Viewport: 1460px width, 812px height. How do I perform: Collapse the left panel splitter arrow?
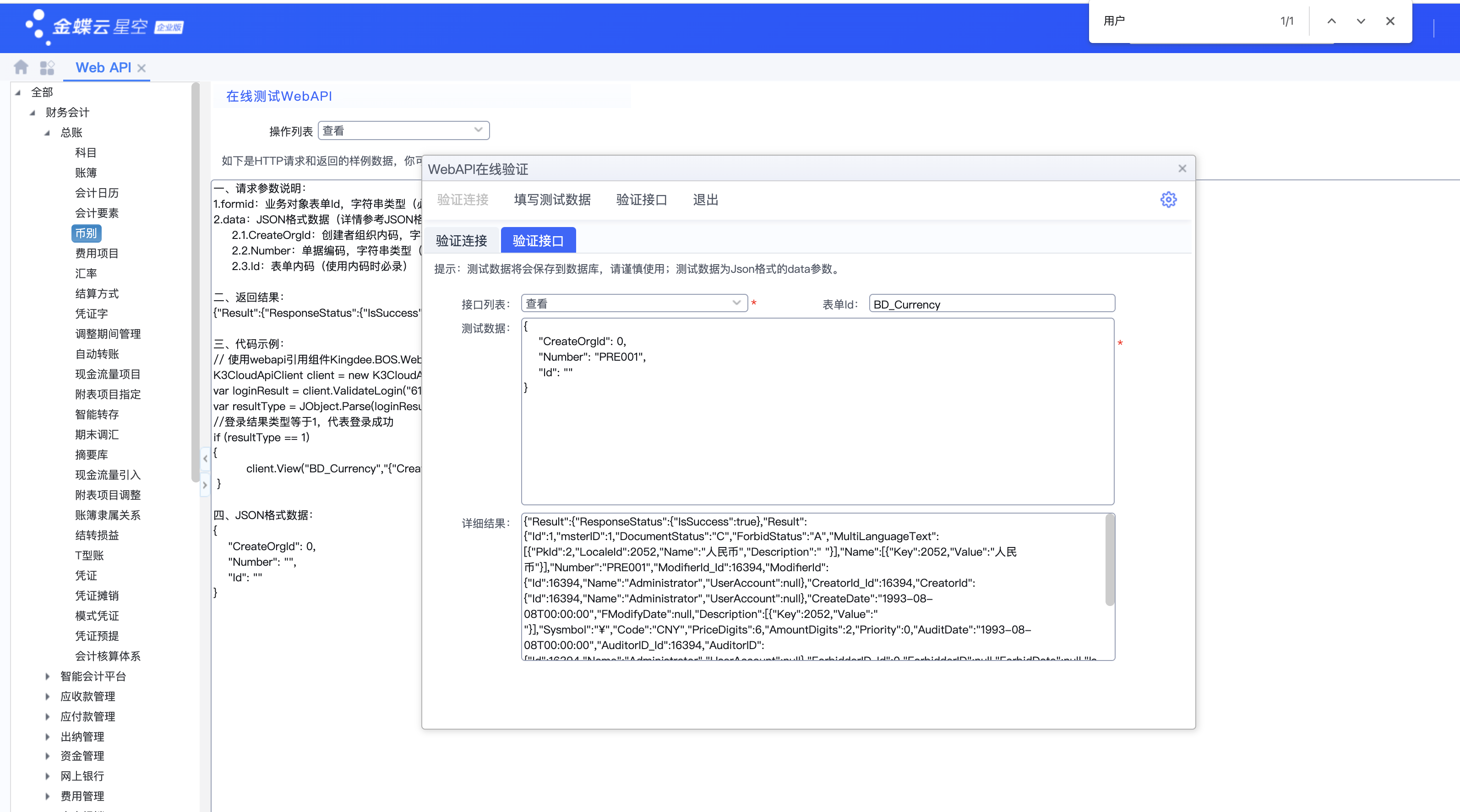pos(205,458)
